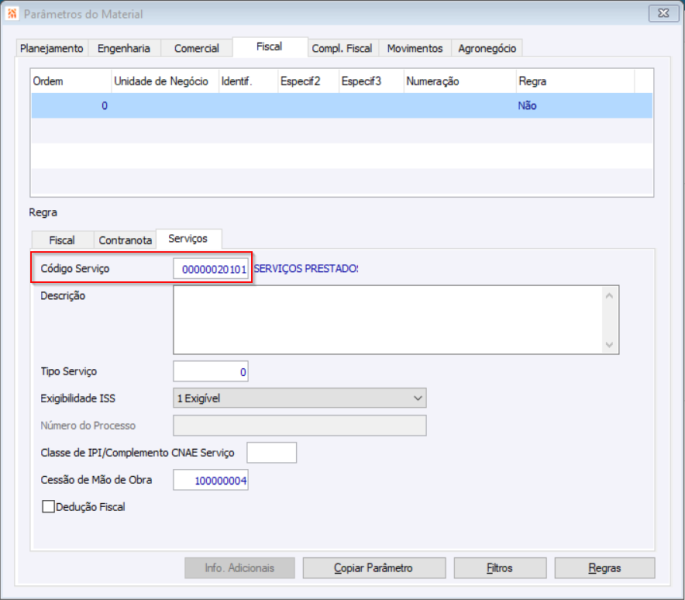Screen dimensions: 685x600
Task: Select the Serviços sub-tab
Action: point(188,239)
